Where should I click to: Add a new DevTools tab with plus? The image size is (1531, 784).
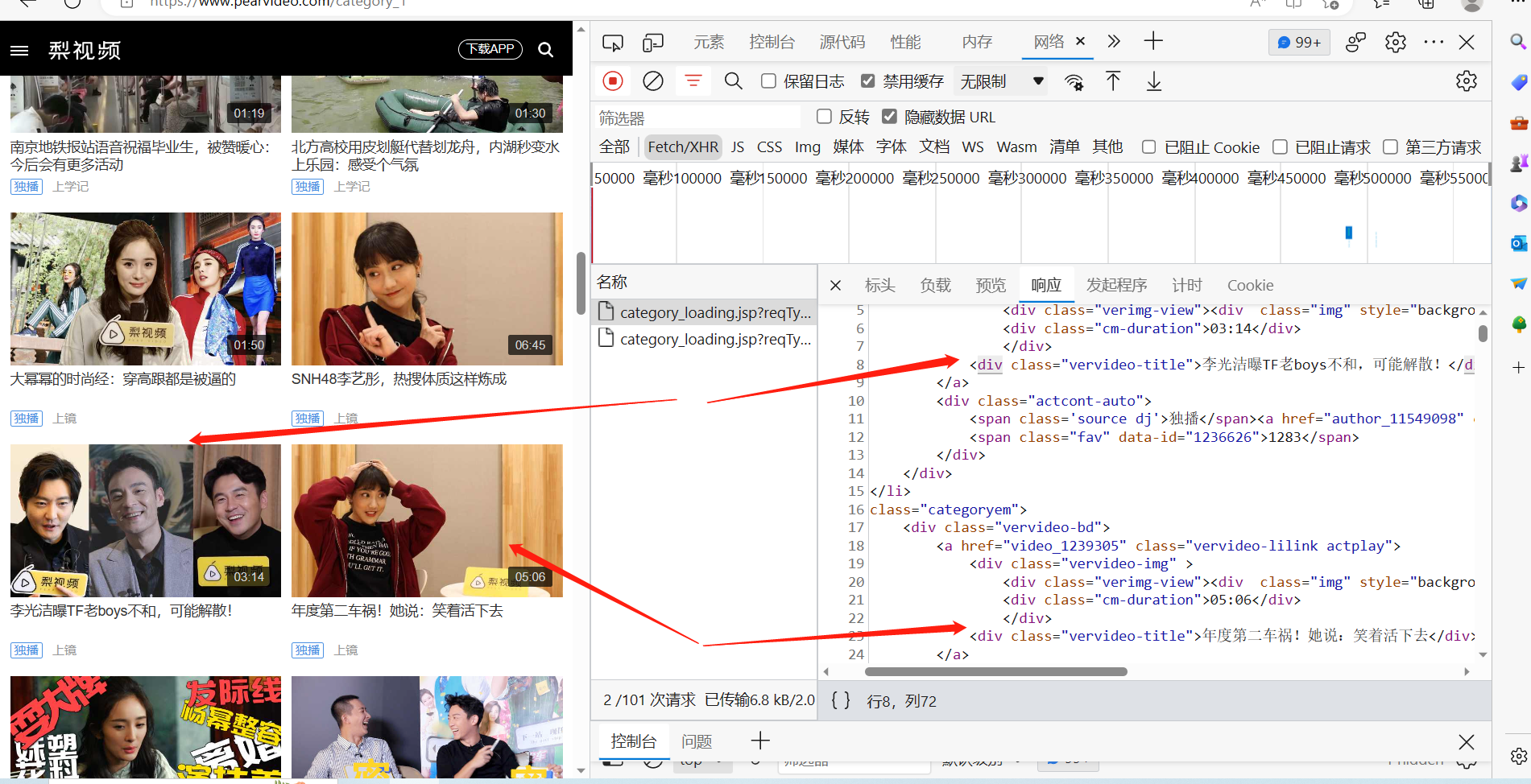click(1153, 41)
